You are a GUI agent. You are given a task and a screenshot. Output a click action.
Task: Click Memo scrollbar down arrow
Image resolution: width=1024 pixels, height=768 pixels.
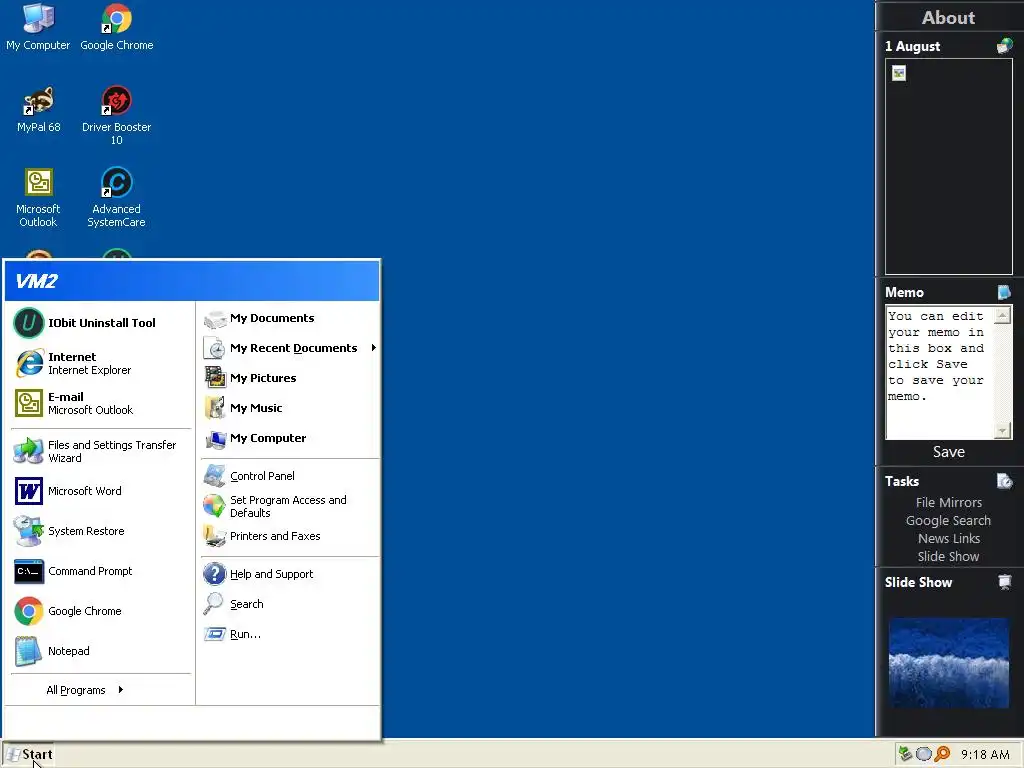(1002, 431)
